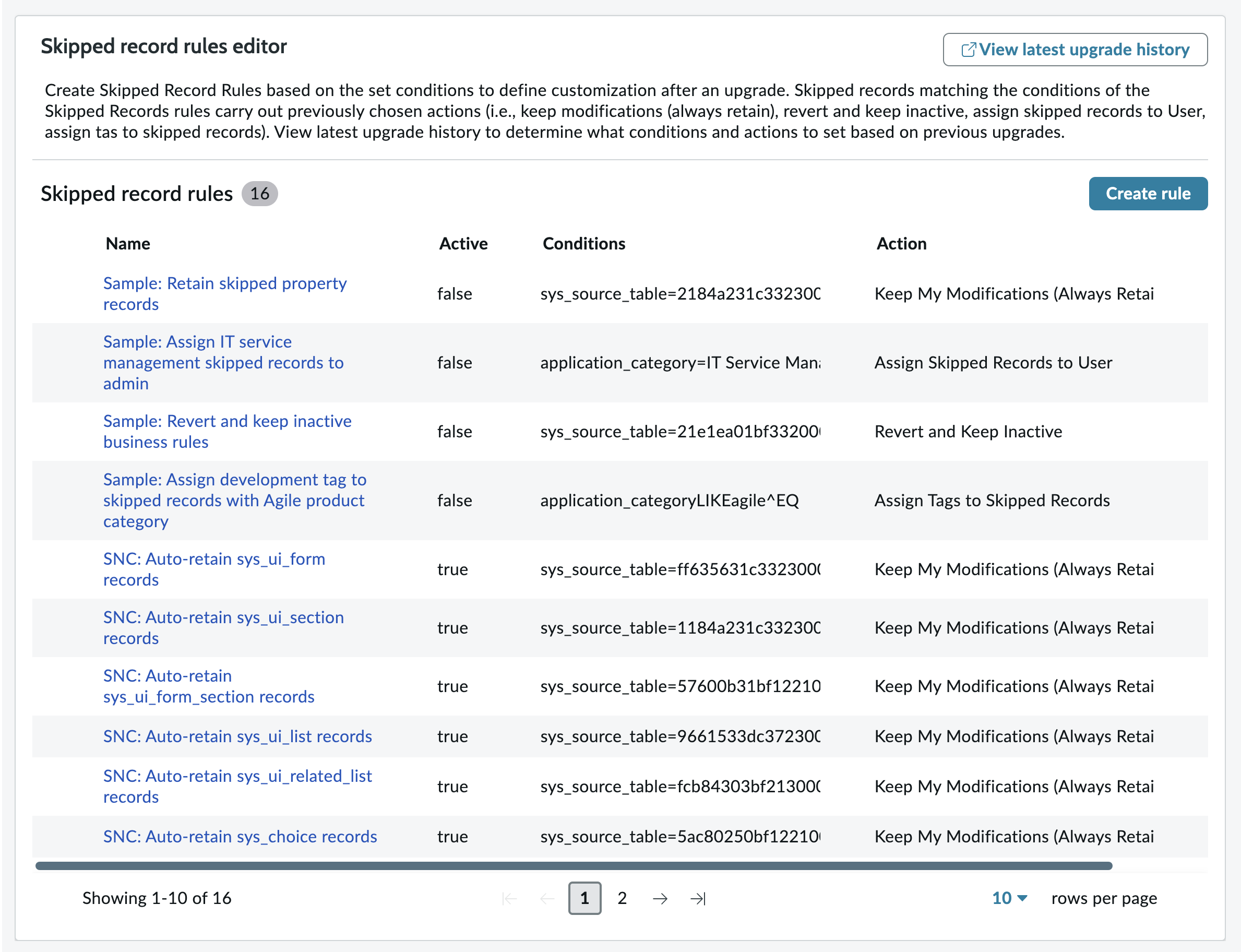Click the true value in sys_ui_form row
Screen dimensions: 1241x952
(x=452, y=569)
